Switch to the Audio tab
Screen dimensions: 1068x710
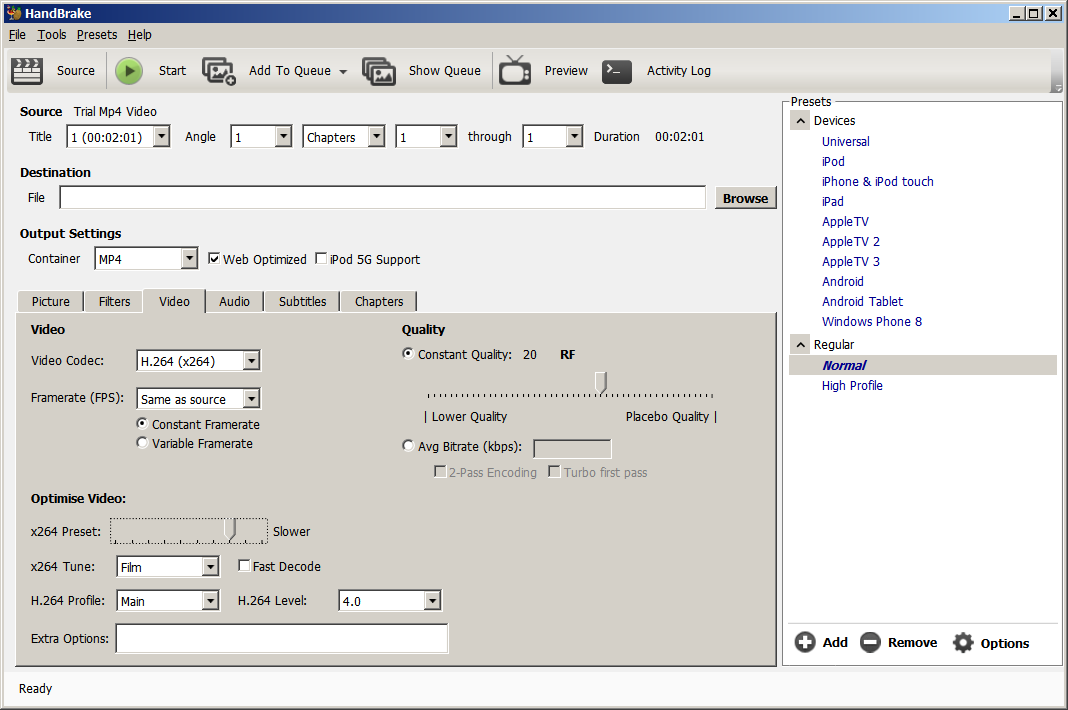pos(234,301)
